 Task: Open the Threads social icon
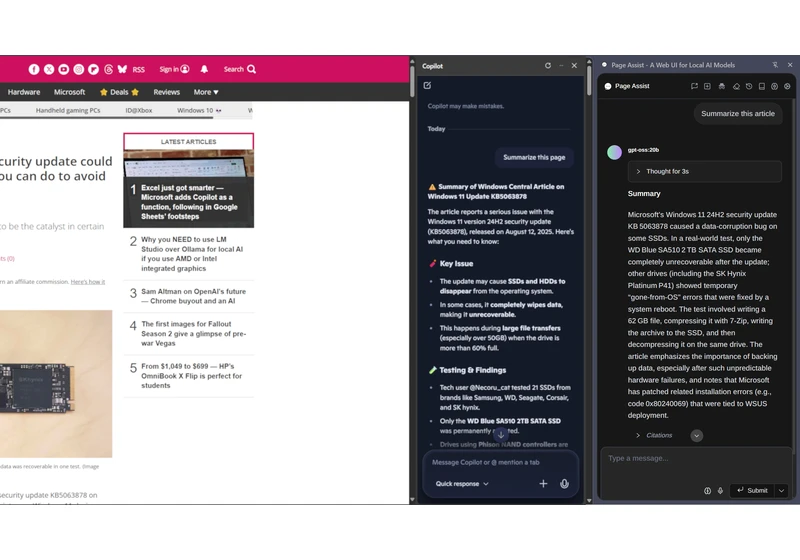point(108,69)
